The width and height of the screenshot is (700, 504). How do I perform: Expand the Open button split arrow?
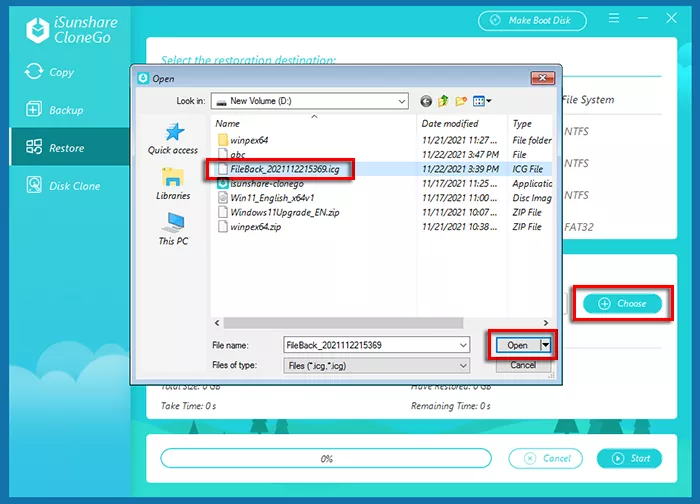tap(545, 345)
